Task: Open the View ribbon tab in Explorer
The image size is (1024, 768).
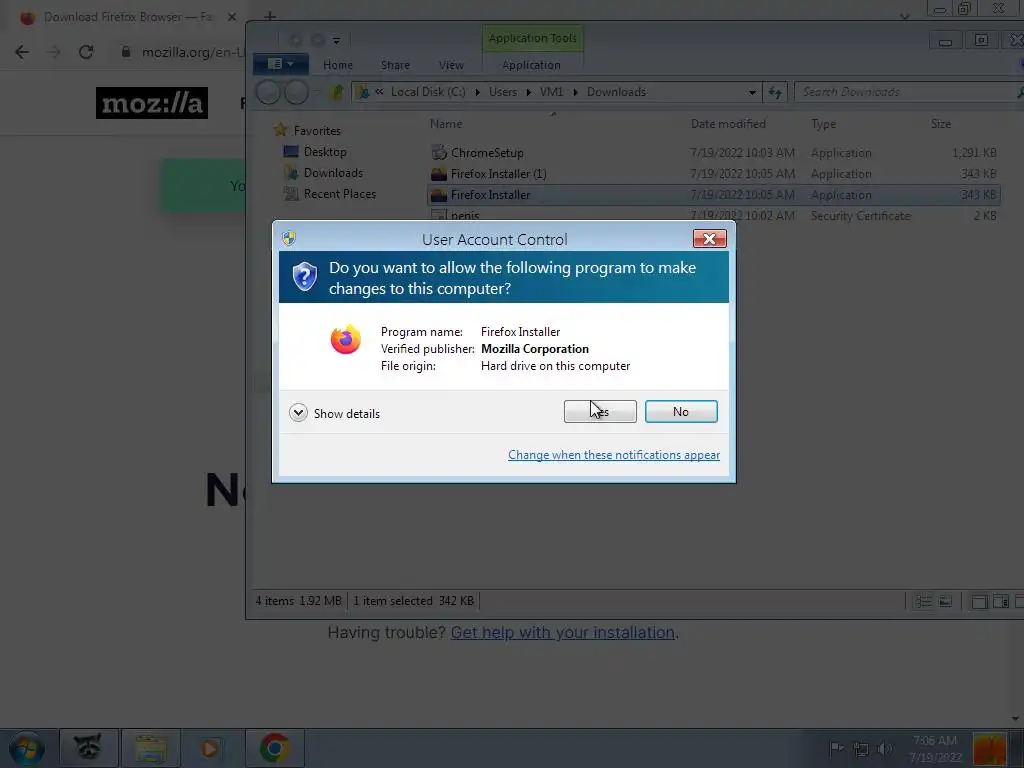Action: click(451, 65)
